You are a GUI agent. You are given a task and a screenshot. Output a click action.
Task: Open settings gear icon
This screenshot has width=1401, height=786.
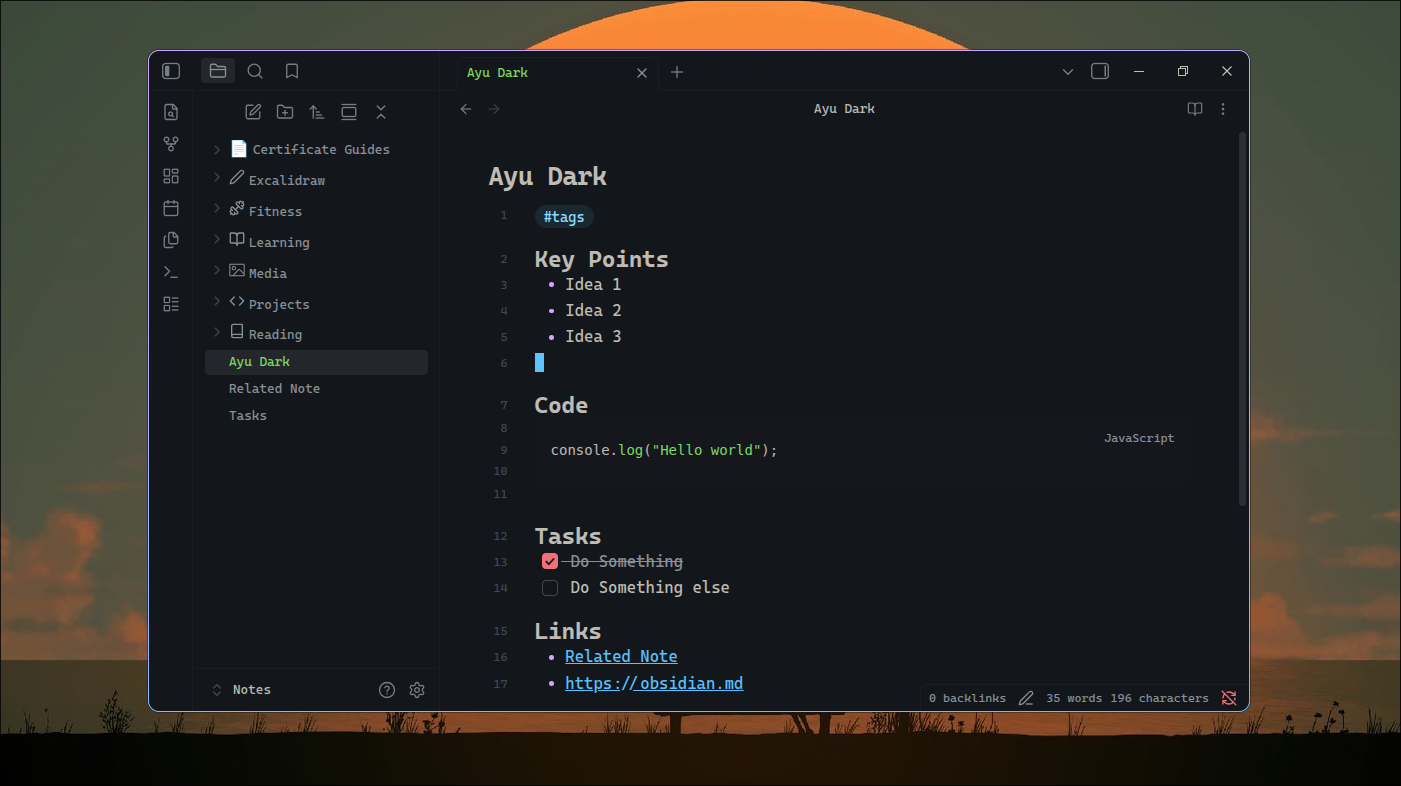(417, 690)
